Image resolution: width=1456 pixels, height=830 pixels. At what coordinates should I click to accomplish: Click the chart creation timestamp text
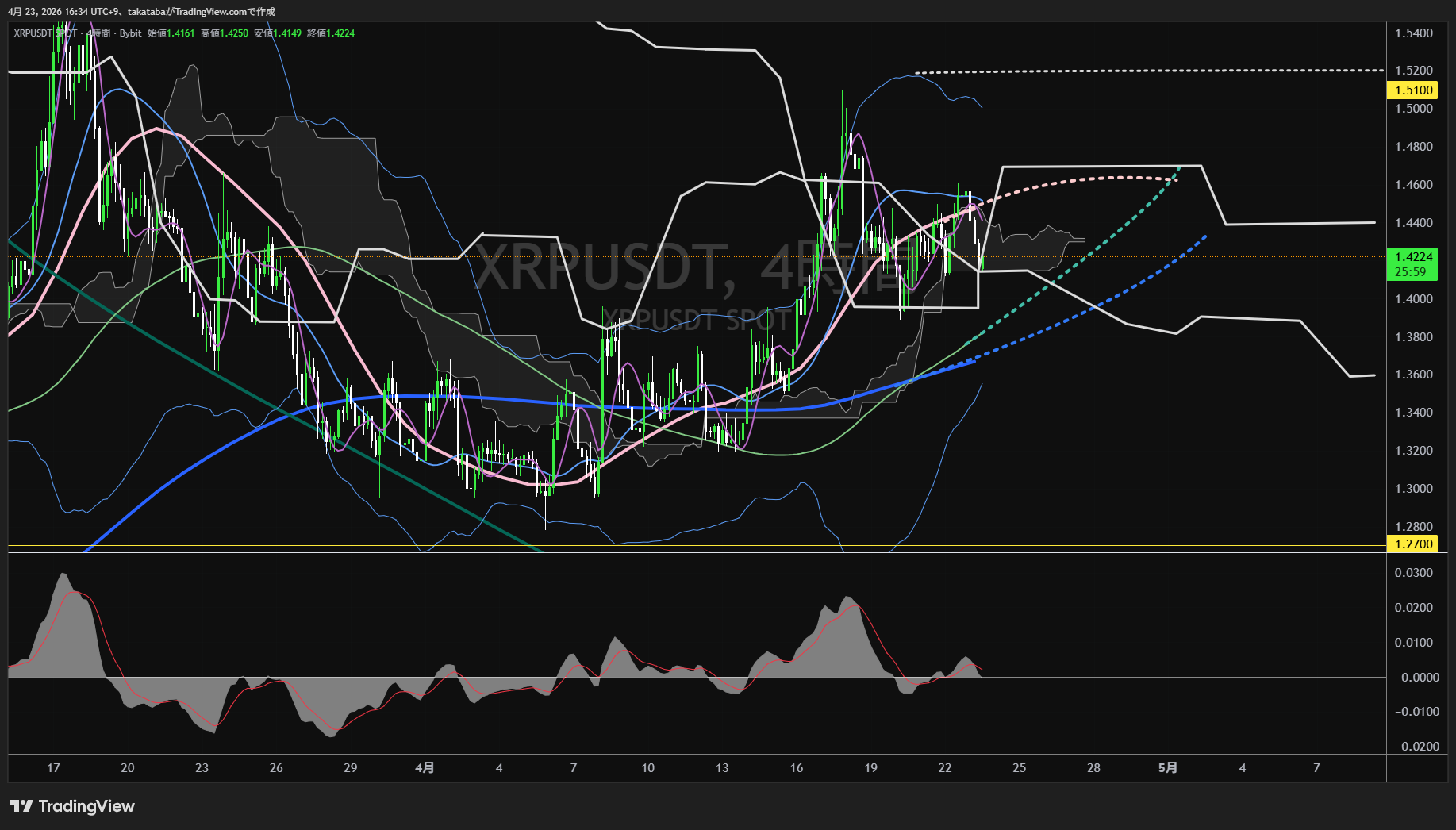click(142, 11)
